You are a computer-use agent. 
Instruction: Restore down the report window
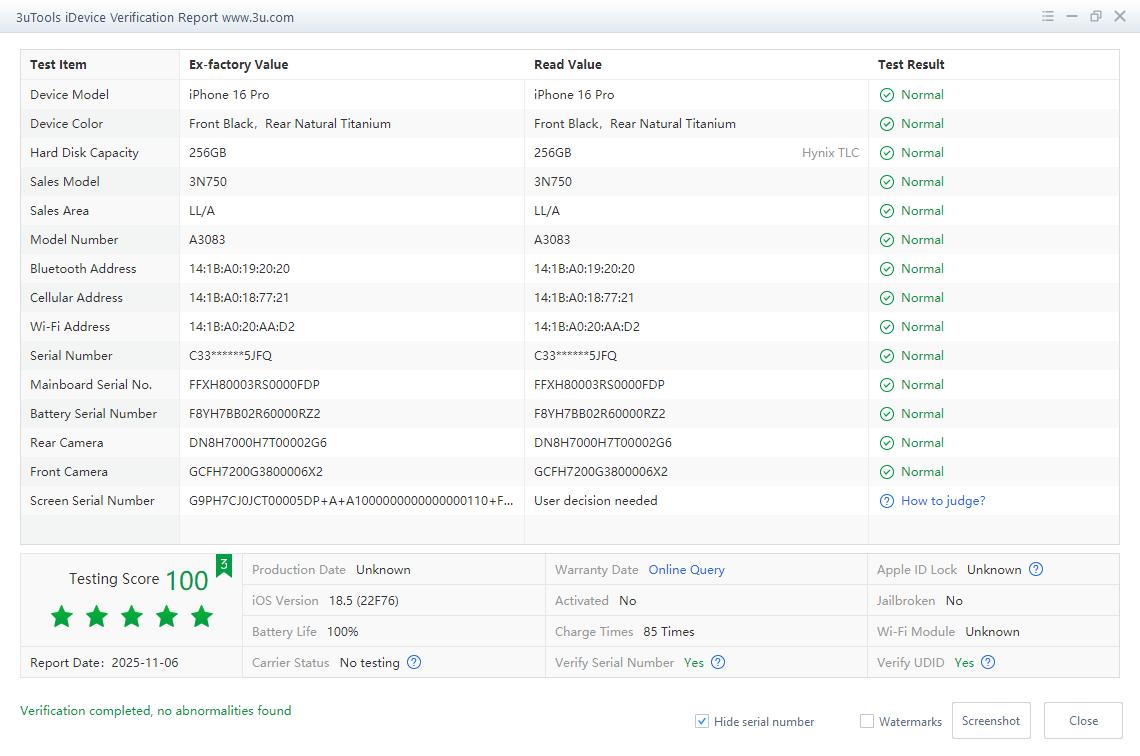1096,16
